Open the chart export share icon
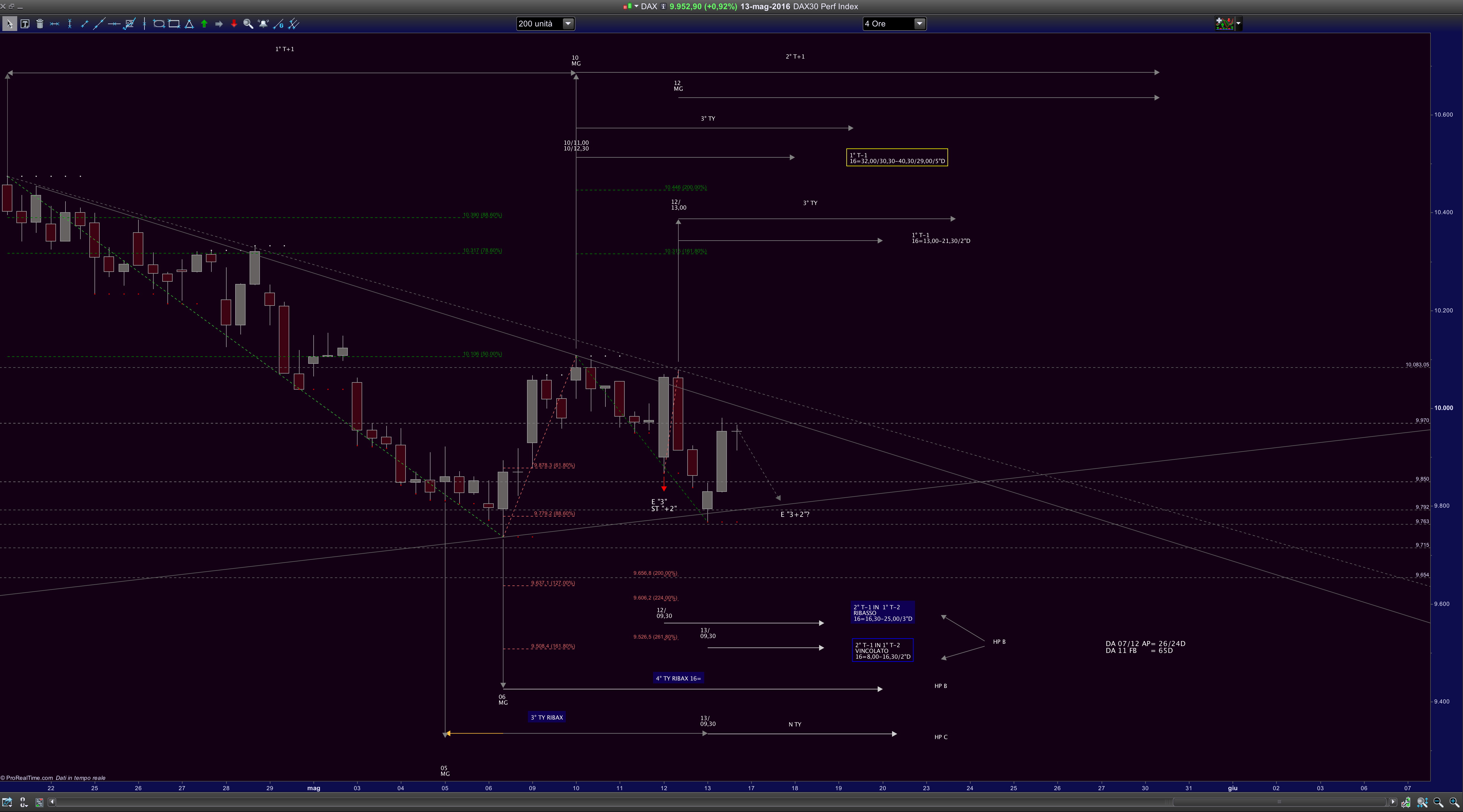This screenshot has height=812, width=1463. point(7,802)
